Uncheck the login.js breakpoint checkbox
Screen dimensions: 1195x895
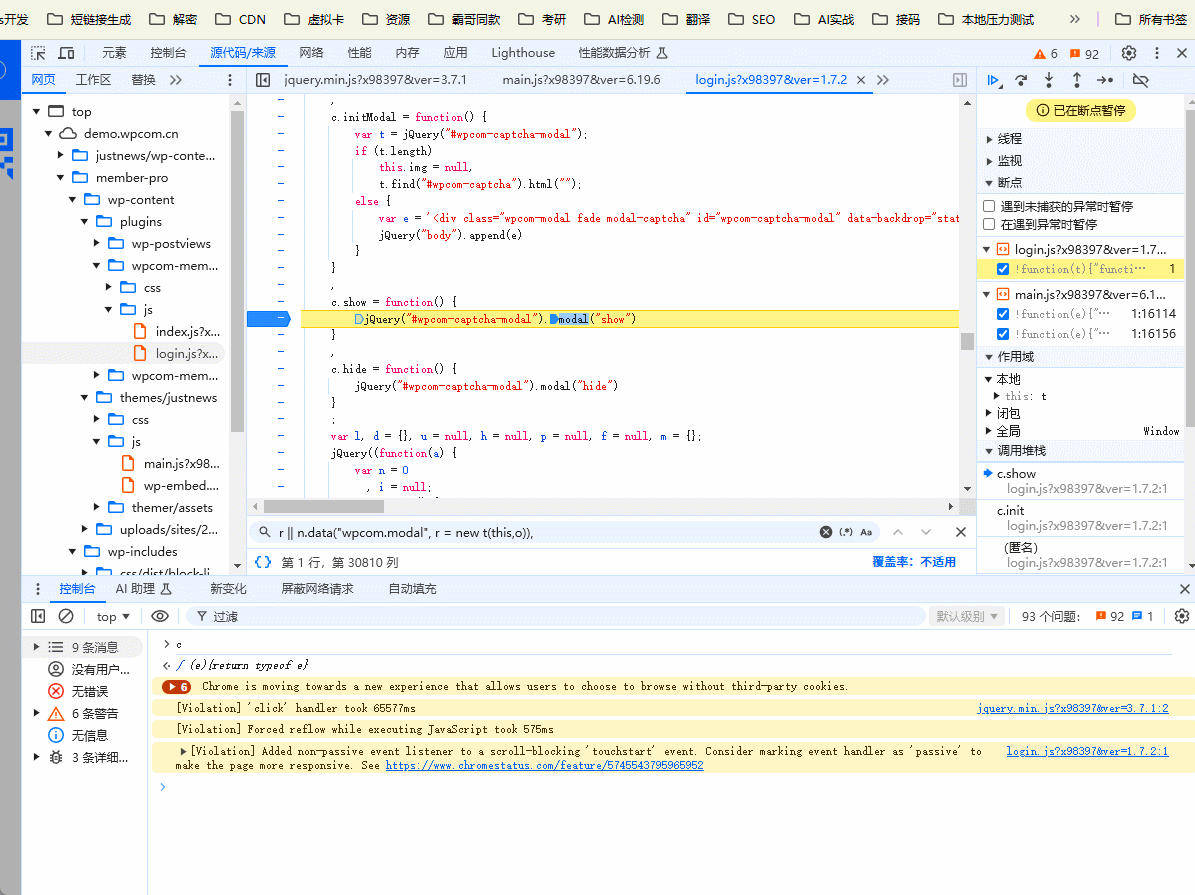[x=1003, y=269]
